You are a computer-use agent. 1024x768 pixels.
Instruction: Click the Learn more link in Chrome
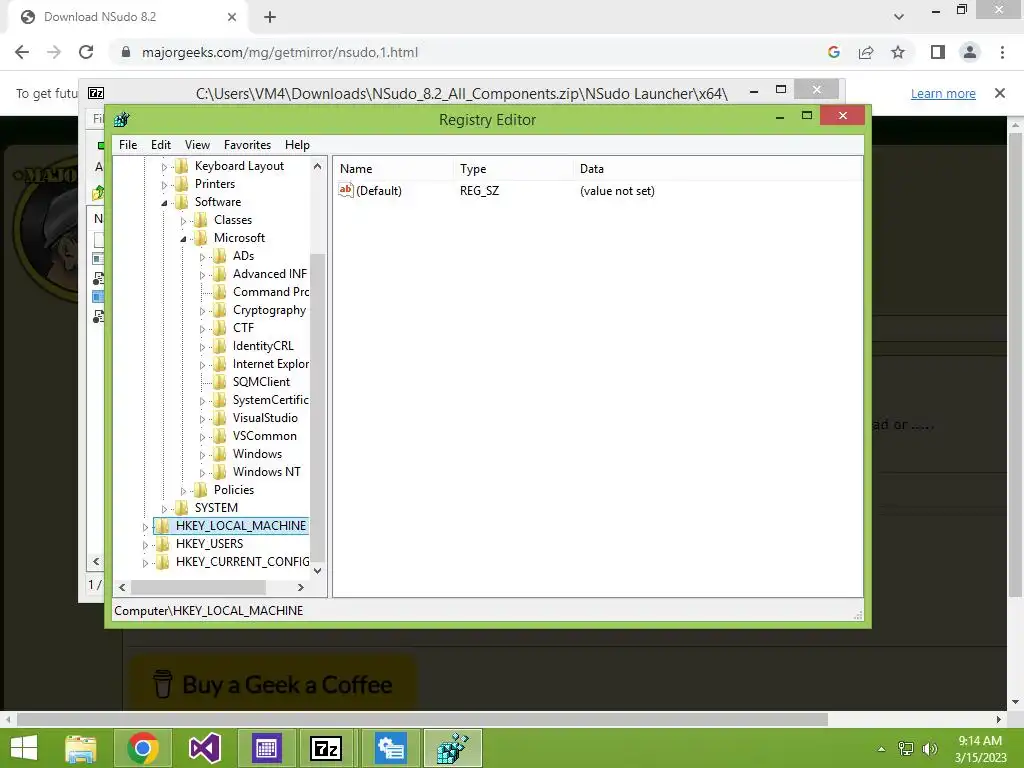point(943,93)
